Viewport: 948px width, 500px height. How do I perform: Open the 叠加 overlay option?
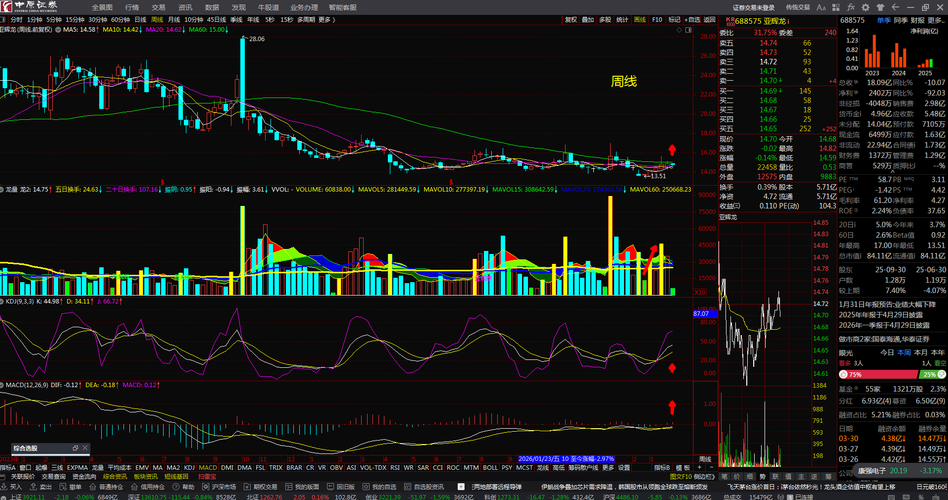(x=588, y=19)
